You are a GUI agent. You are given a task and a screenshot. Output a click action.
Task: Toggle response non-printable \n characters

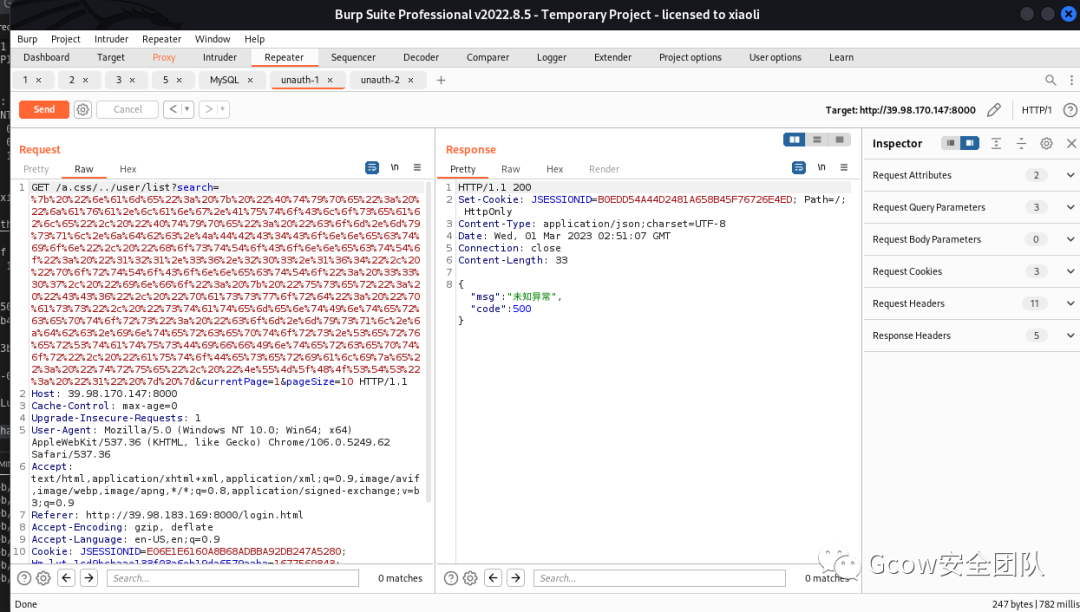tap(822, 167)
